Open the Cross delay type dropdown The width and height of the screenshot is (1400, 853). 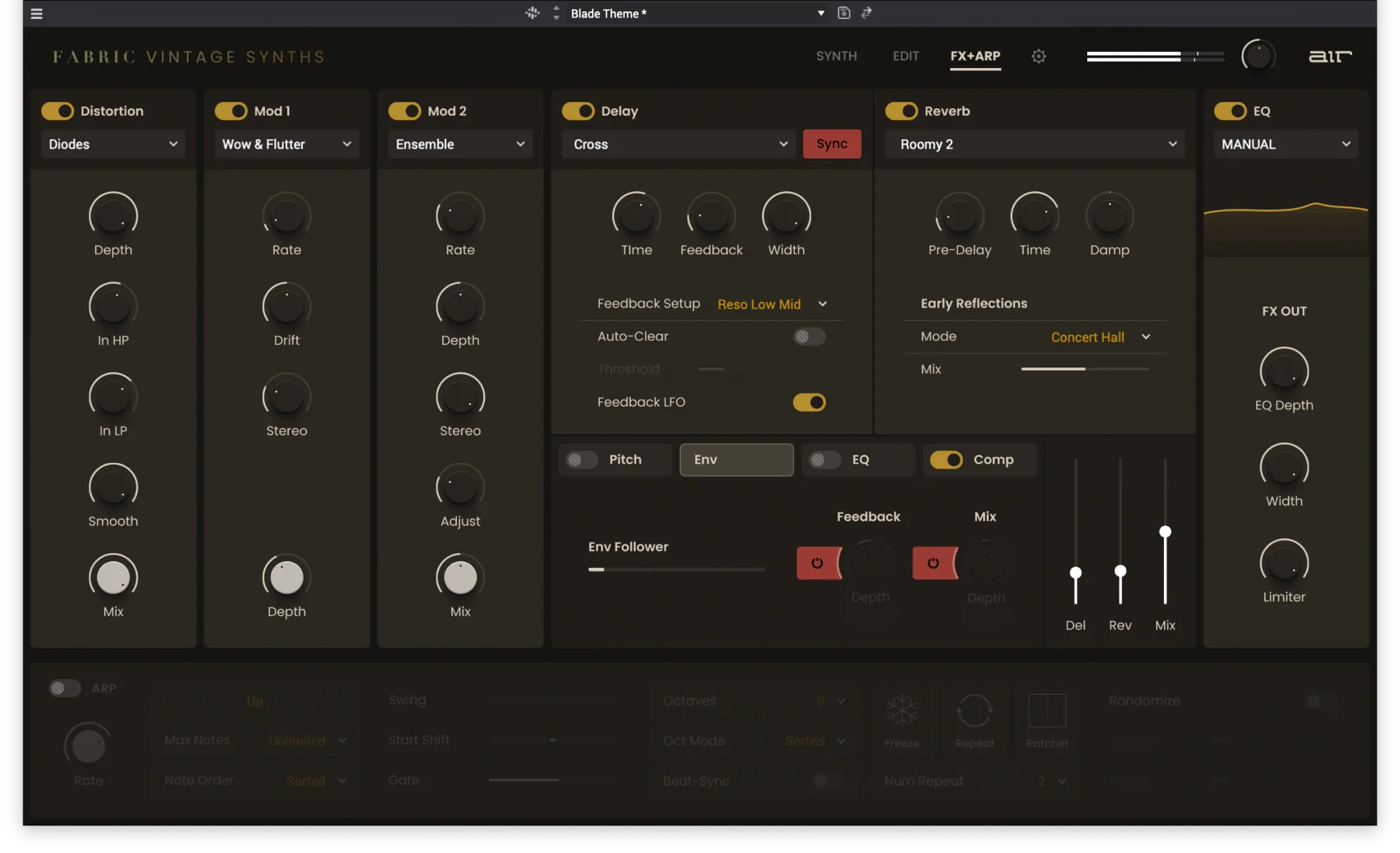[679, 144]
